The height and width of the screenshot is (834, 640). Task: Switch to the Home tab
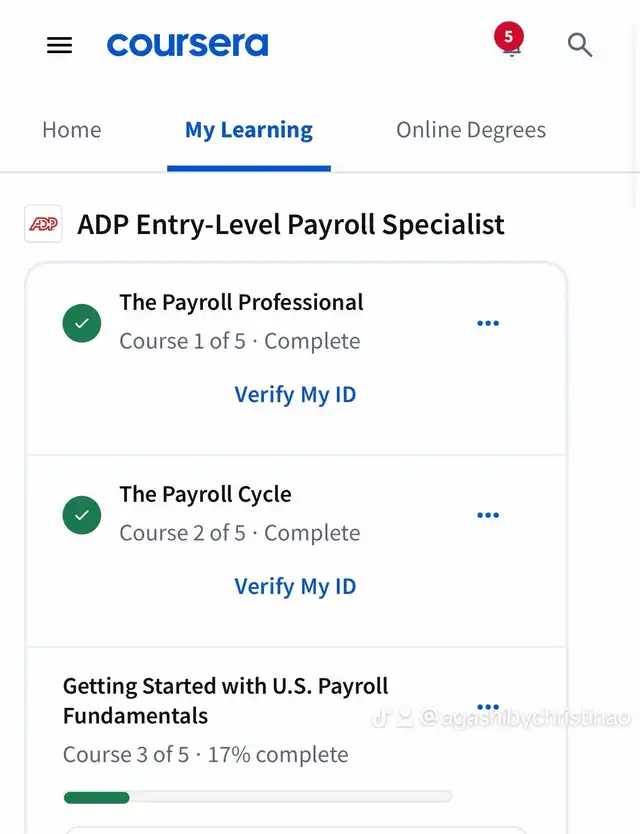tap(71, 130)
